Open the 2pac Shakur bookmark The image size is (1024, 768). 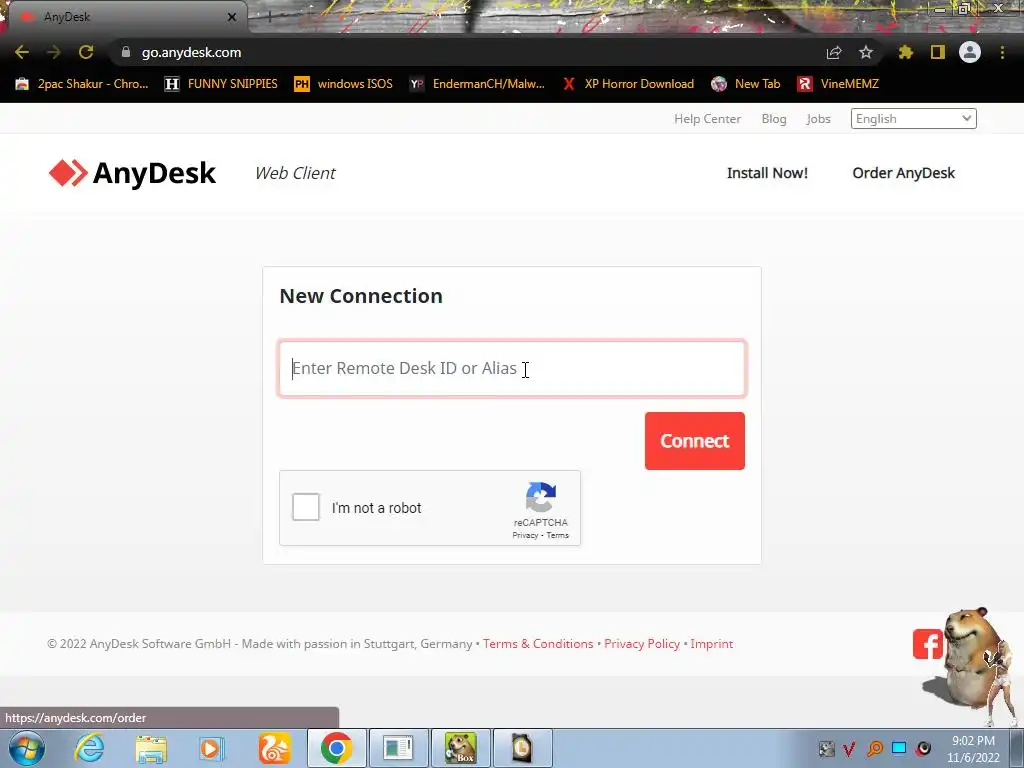(82, 84)
